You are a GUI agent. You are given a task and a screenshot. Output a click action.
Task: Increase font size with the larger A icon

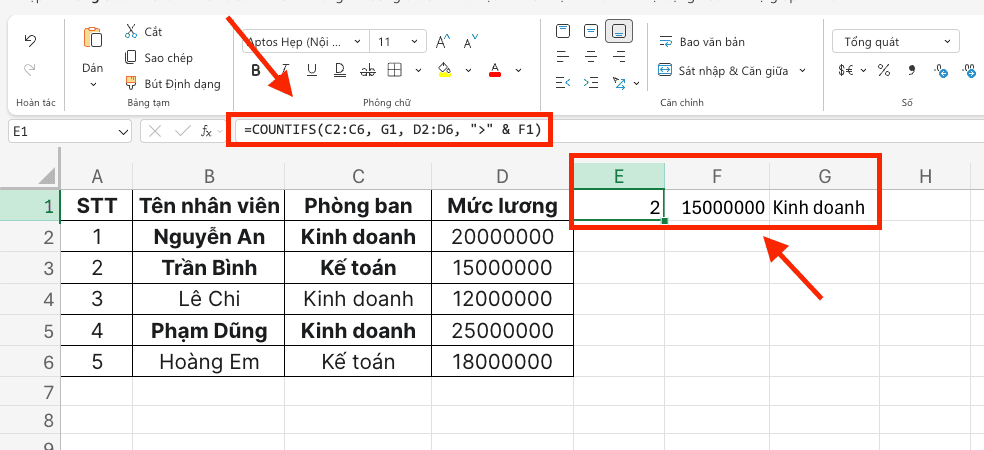[x=443, y=42]
